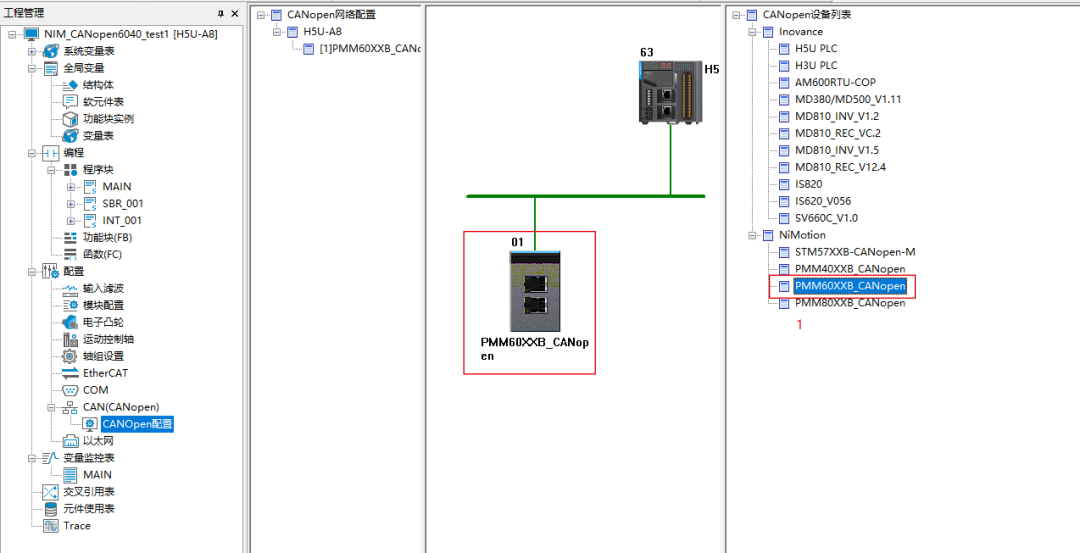This screenshot has height=553, width=1080.
Task: Expand the MAIN program node
Action: pyautogui.click(x=71, y=187)
